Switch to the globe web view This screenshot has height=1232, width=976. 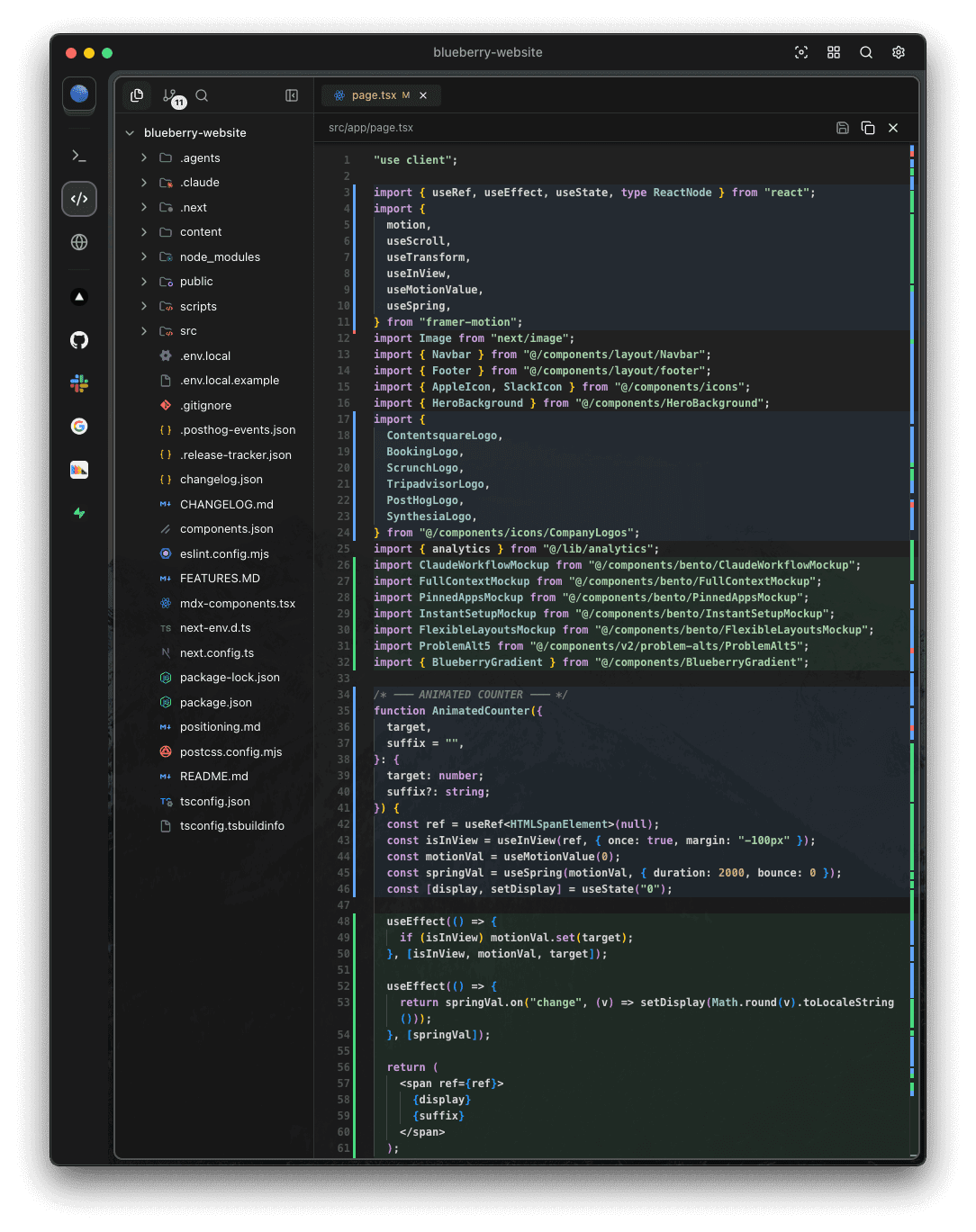tap(78, 242)
